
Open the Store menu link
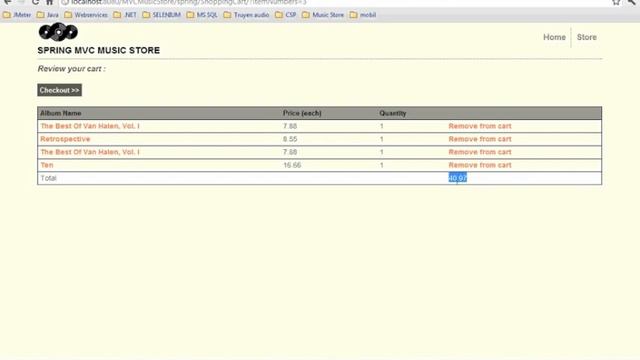point(587,37)
